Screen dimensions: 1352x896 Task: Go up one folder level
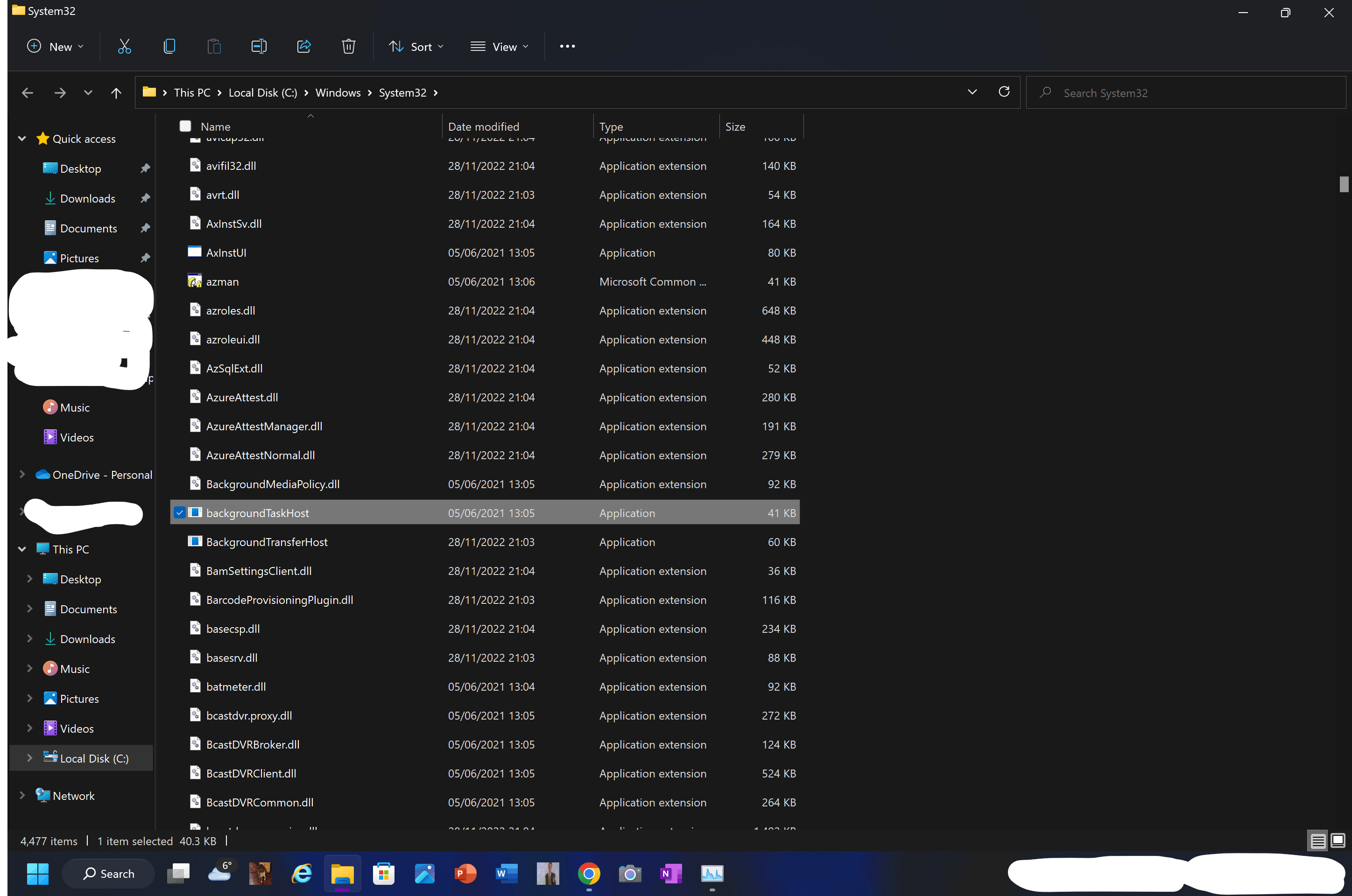coord(116,92)
